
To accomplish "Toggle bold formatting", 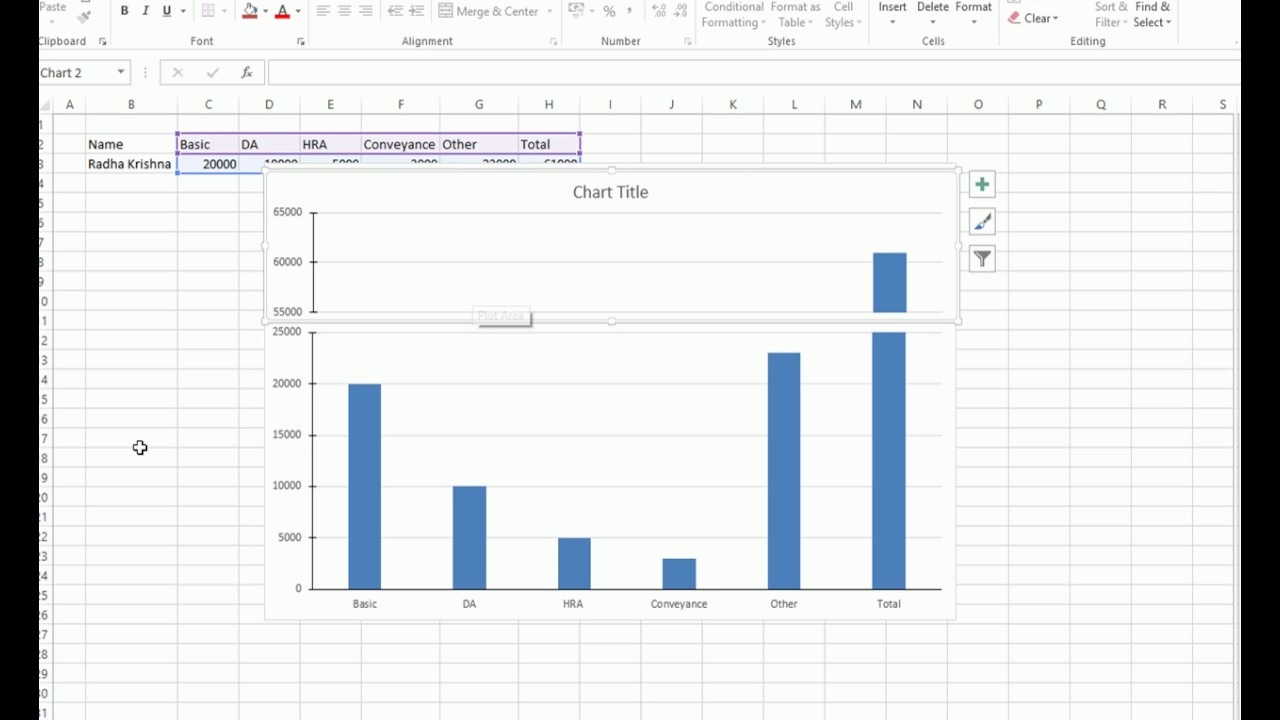I will click(x=124, y=11).
